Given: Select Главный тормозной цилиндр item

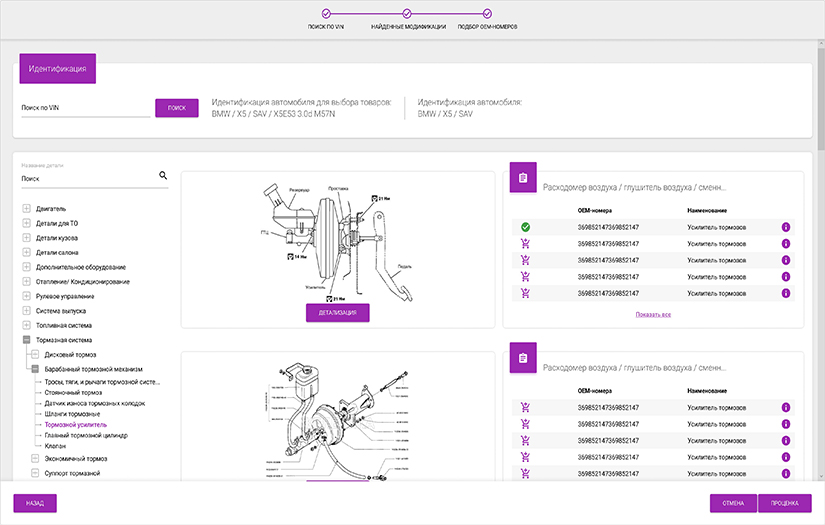Looking at the screenshot, I should (86, 435).
